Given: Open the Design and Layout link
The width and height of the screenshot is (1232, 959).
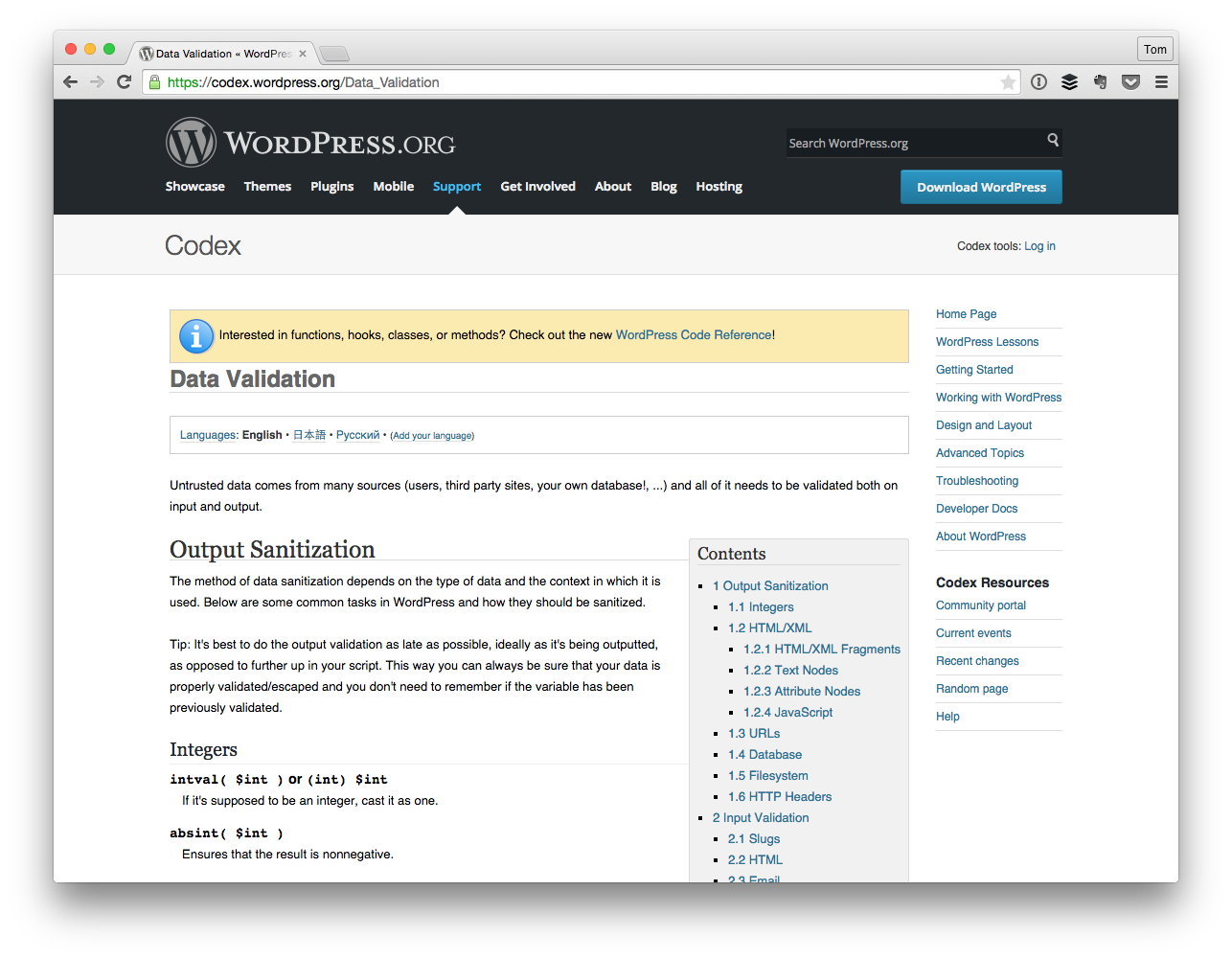Looking at the screenshot, I should tap(984, 425).
